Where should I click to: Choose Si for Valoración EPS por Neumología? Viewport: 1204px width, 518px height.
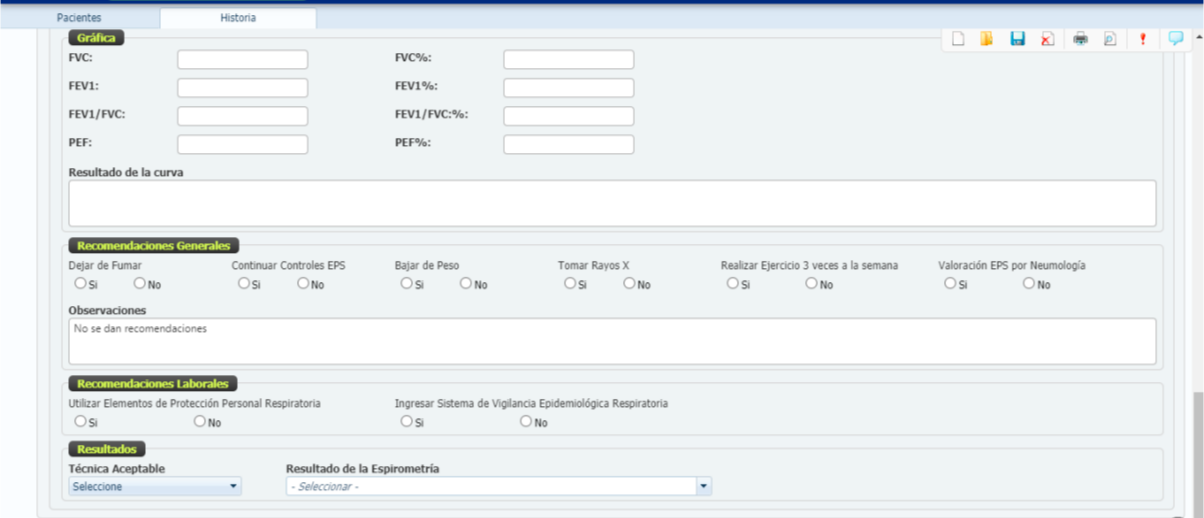pos(949,284)
